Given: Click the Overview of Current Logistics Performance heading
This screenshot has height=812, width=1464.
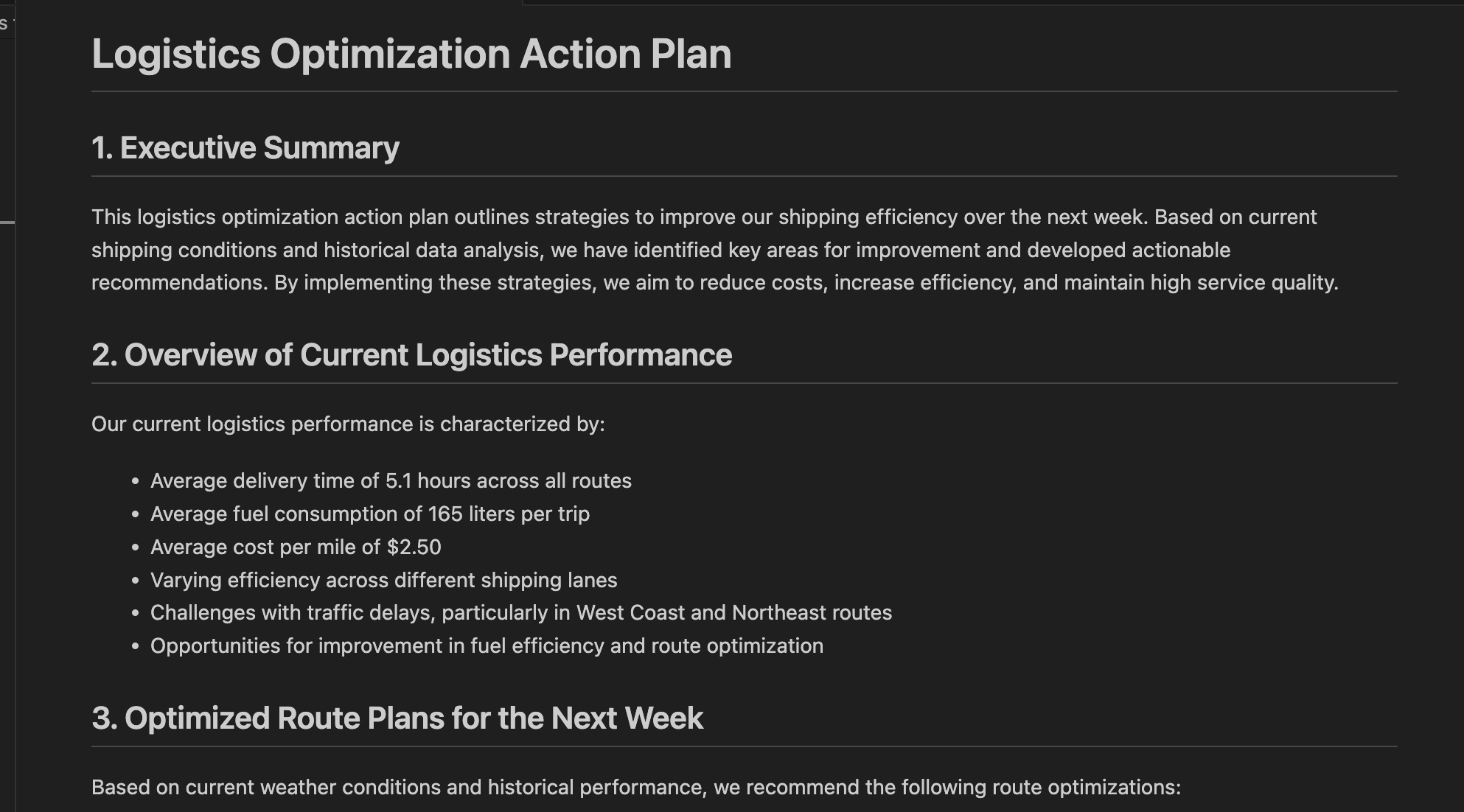Looking at the screenshot, I should [x=411, y=355].
